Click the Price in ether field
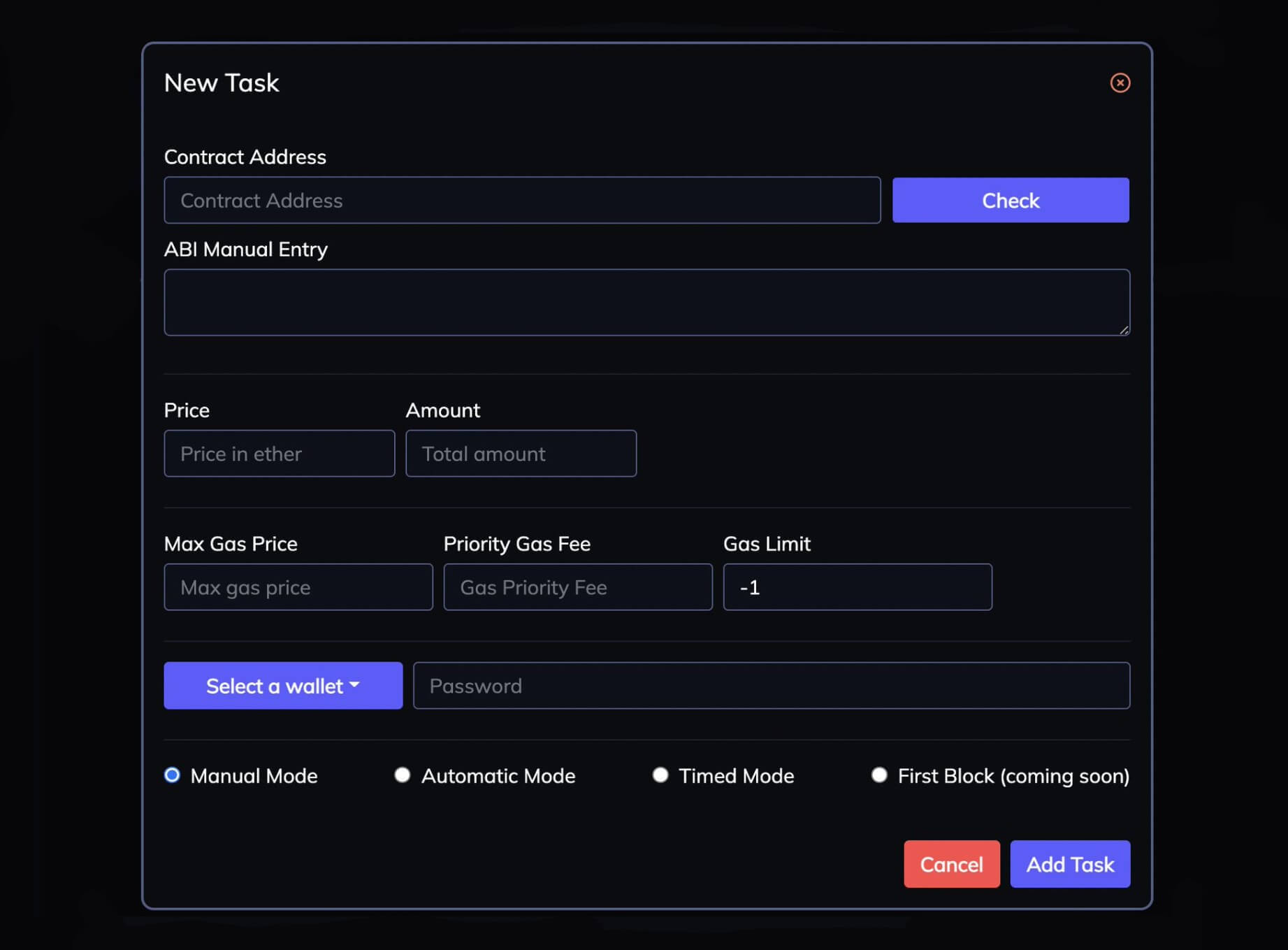Screen dimensions: 1288x950 (279, 454)
